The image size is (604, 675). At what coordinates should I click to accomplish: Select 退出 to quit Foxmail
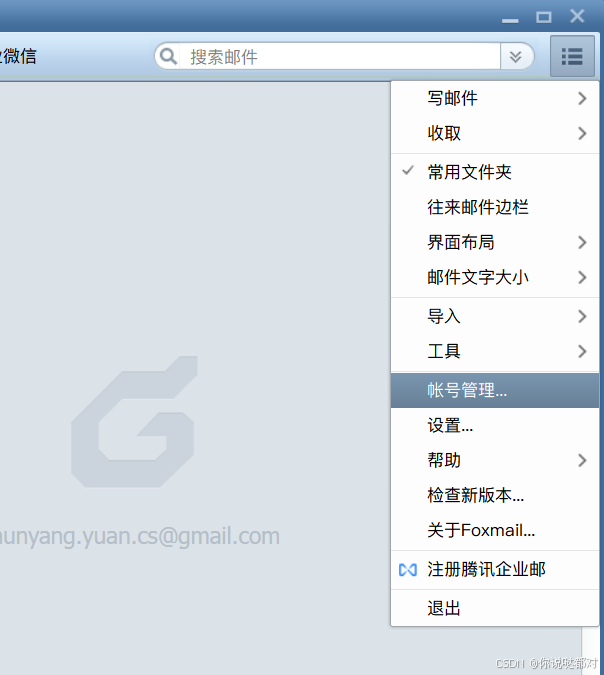[x=495, y=608]
